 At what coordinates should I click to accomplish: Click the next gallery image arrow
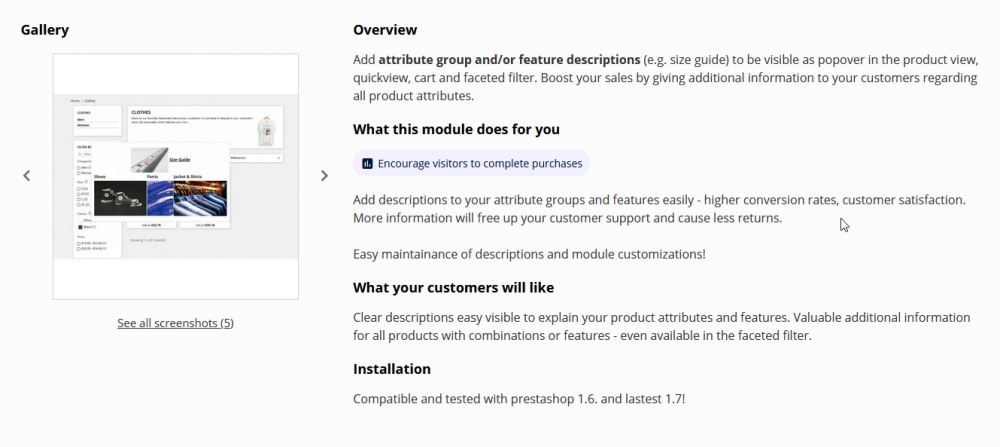324,176
